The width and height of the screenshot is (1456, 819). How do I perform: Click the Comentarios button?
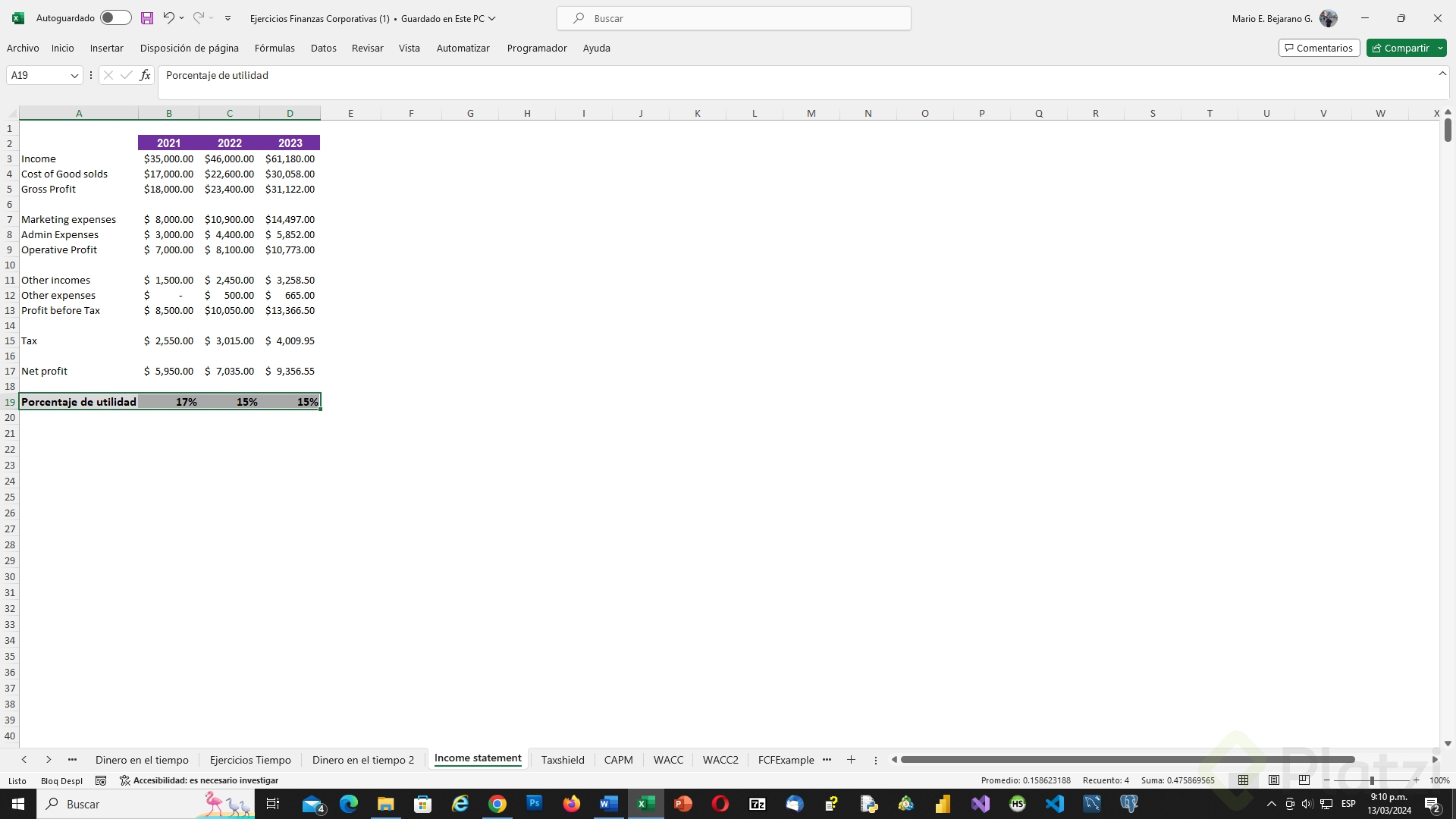pos(1319,49)
